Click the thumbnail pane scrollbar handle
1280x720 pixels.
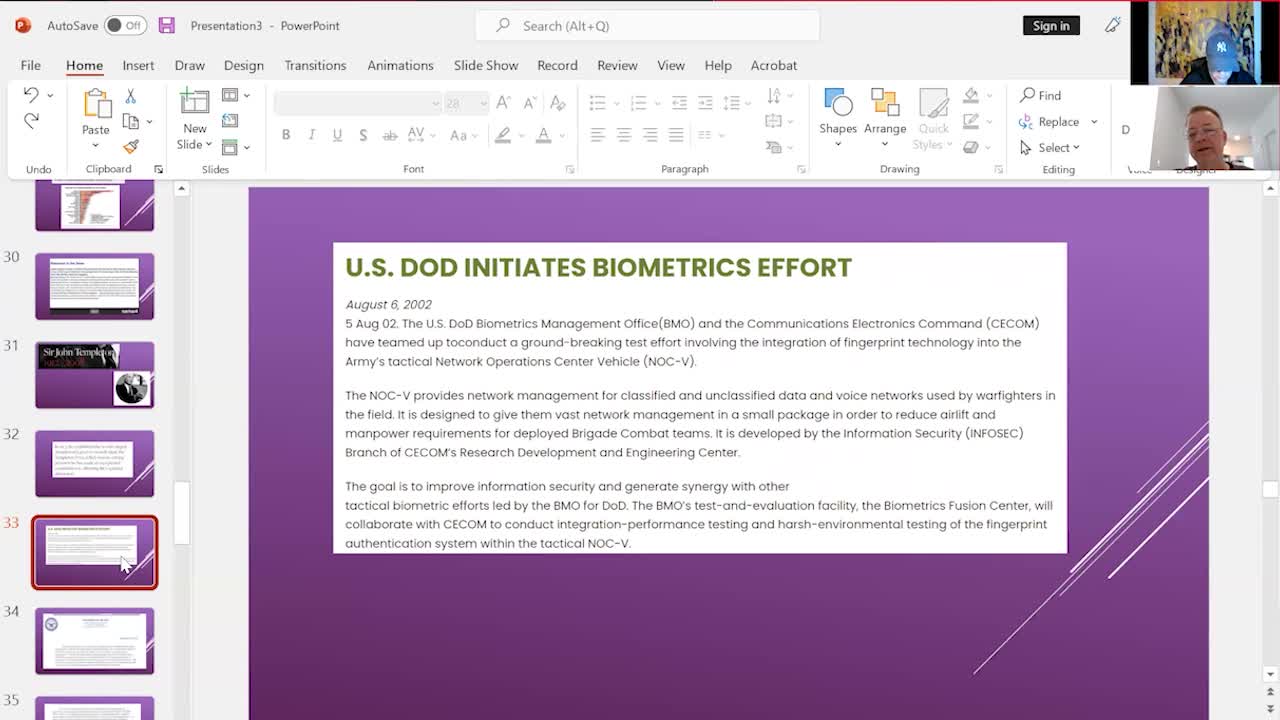(x=182, y=513)
